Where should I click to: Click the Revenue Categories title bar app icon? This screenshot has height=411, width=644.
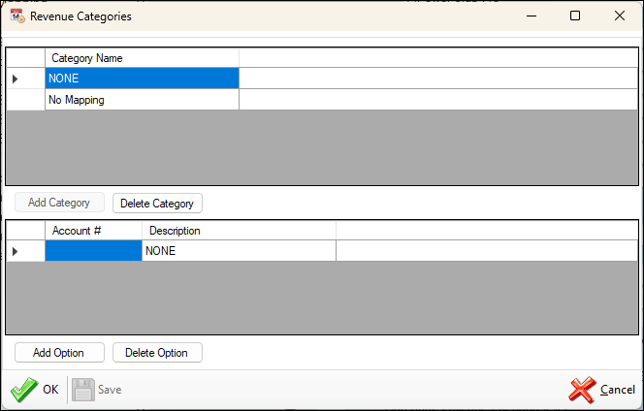18,16
